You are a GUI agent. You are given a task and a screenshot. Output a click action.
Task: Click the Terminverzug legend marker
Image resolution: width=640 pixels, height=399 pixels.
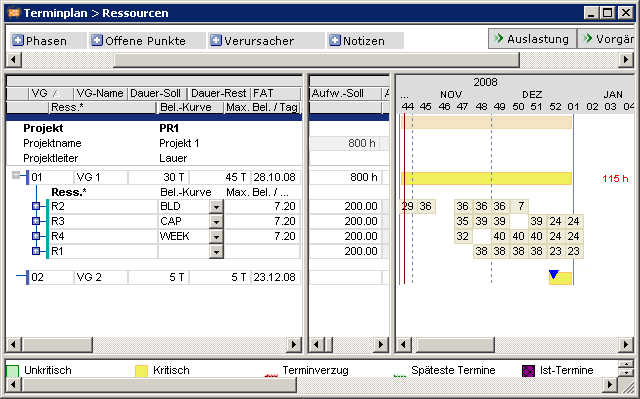click(271, 375)
